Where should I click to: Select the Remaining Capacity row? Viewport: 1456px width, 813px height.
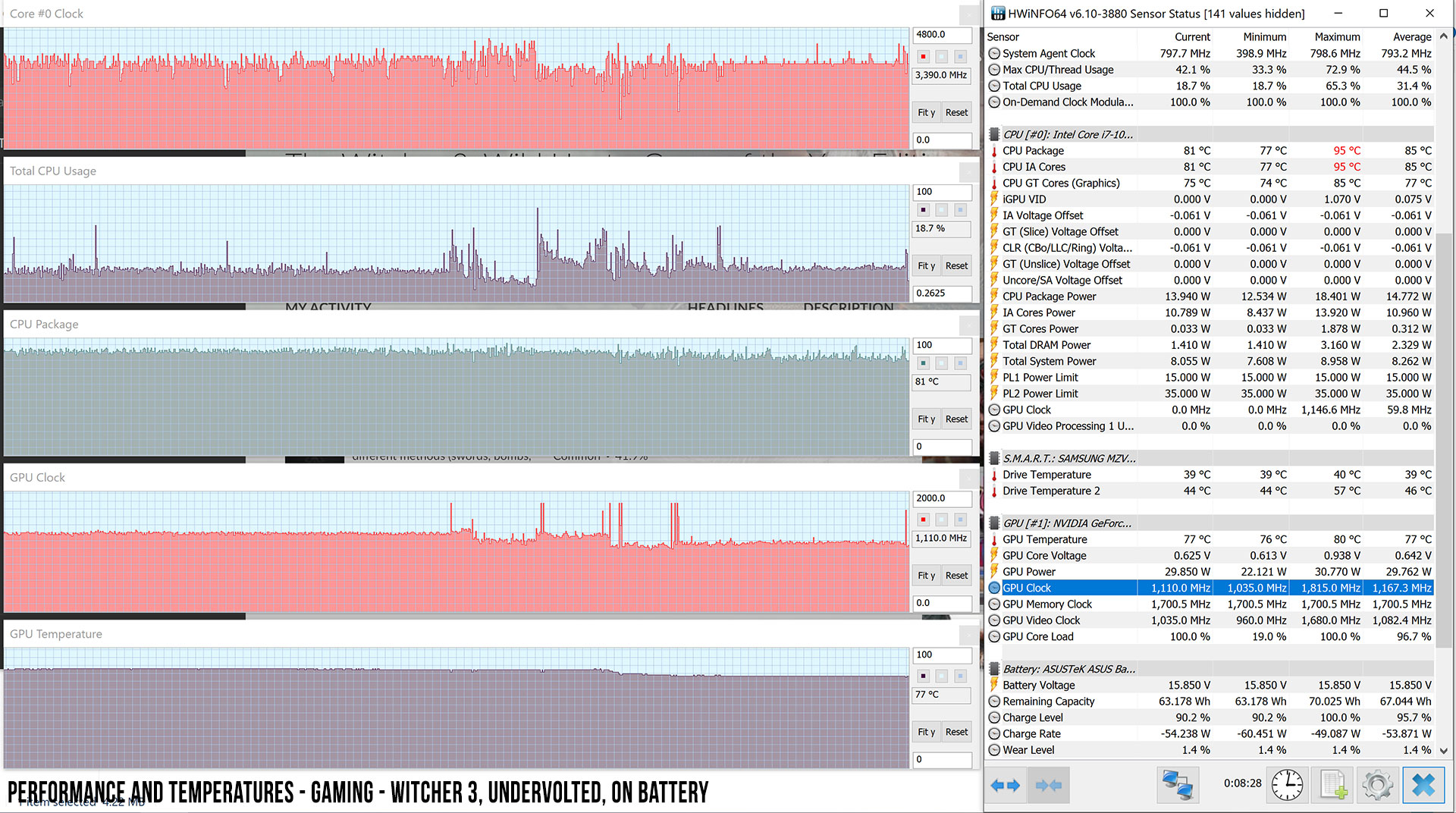(x=1210, y=702)
